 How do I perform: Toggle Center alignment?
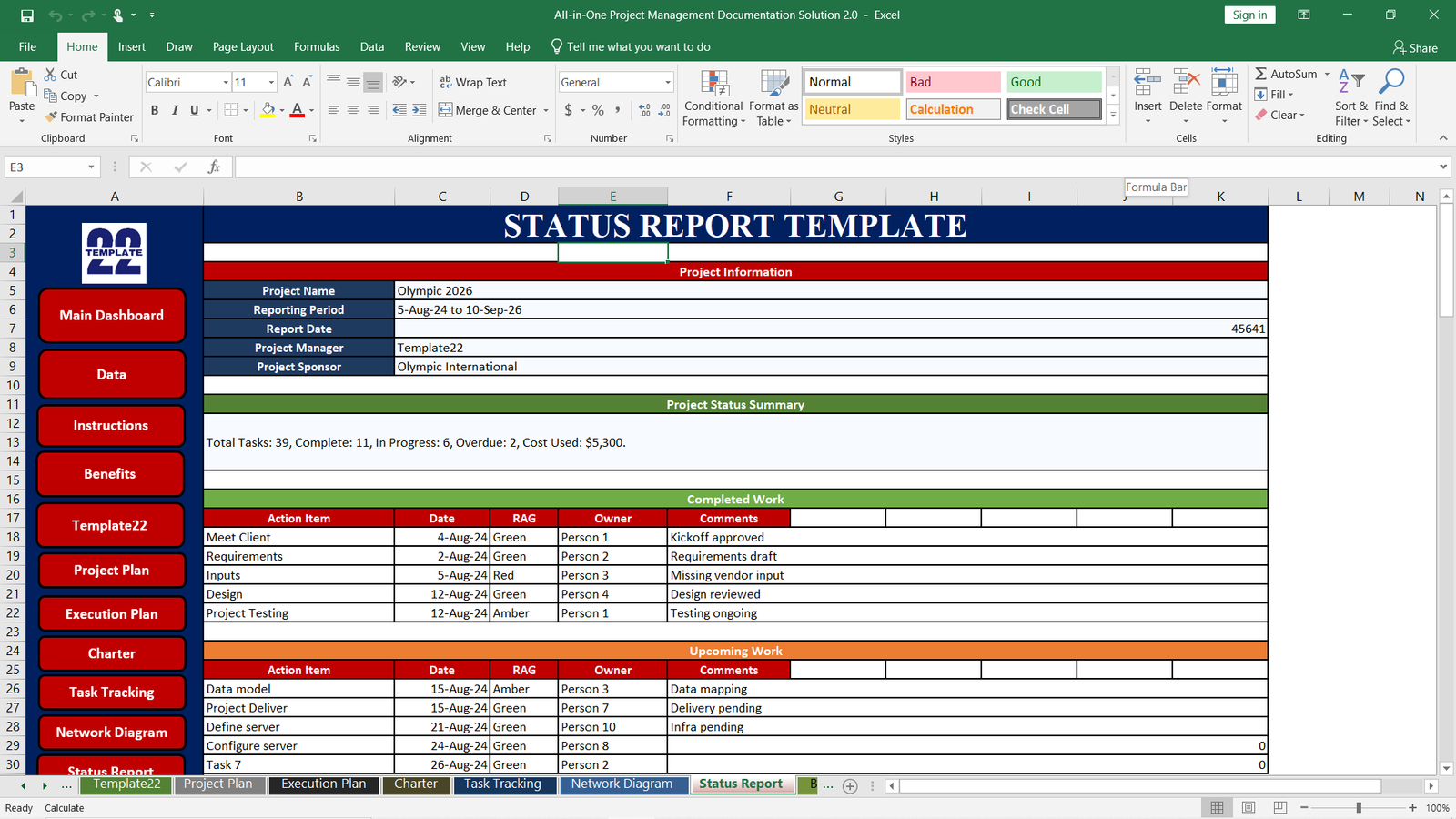pyautogui.click(x=353, y=110)
